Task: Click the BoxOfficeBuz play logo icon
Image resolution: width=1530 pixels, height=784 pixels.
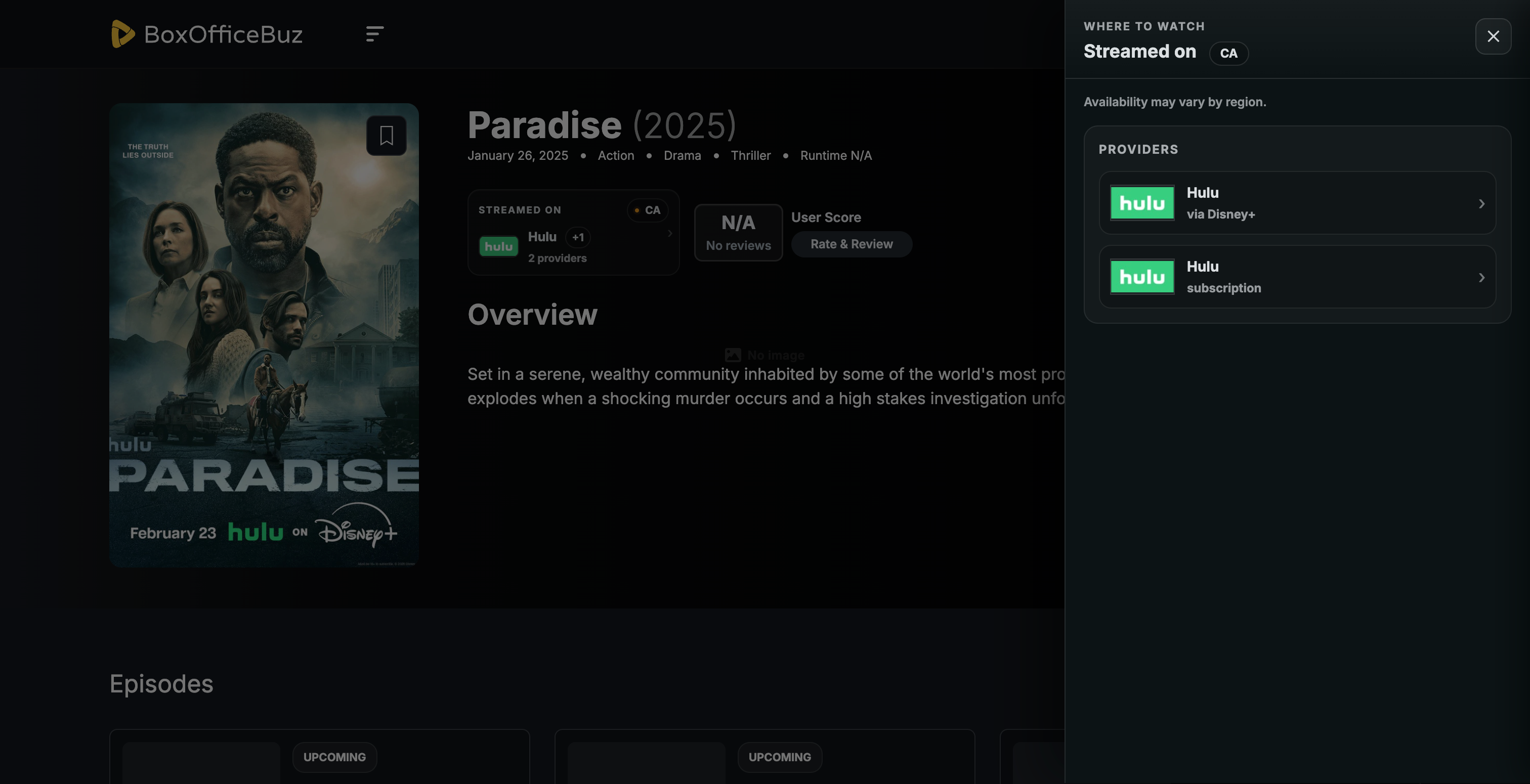Action: click(122, 34)
